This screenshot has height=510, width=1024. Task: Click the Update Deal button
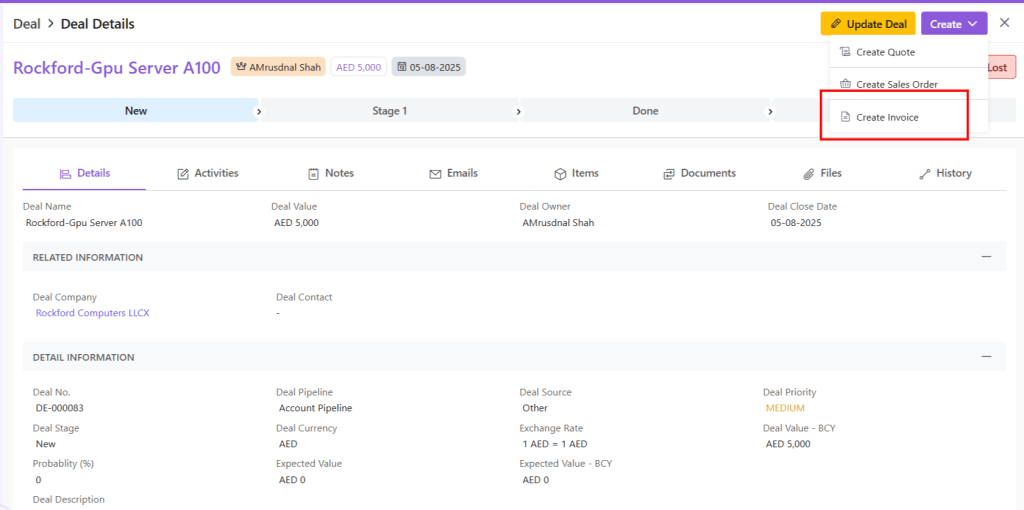867,24
